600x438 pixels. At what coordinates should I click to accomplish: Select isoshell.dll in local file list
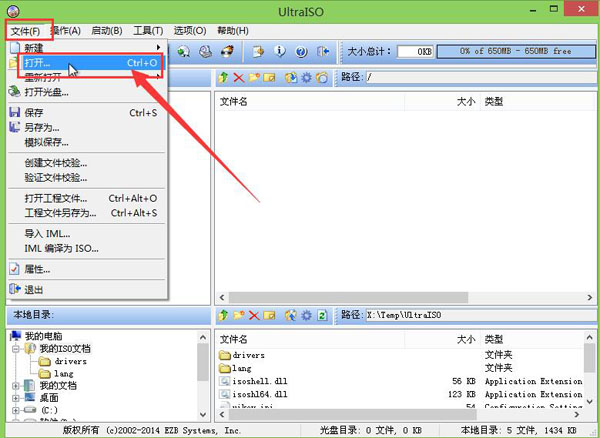click(260, 381)
